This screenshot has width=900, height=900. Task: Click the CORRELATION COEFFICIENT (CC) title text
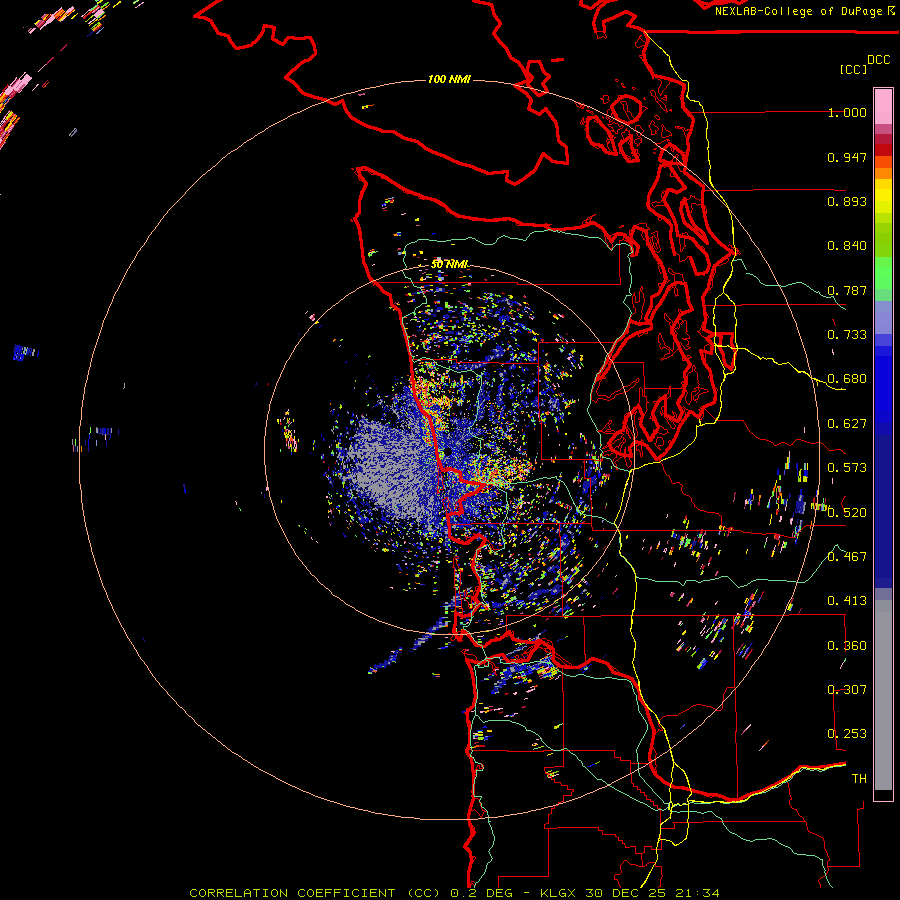(x=315, y=893)
